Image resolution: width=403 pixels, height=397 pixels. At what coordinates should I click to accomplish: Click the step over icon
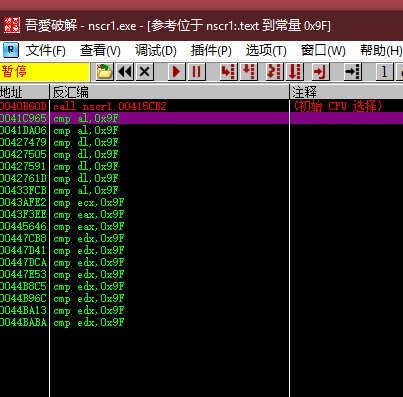(249, 71)
